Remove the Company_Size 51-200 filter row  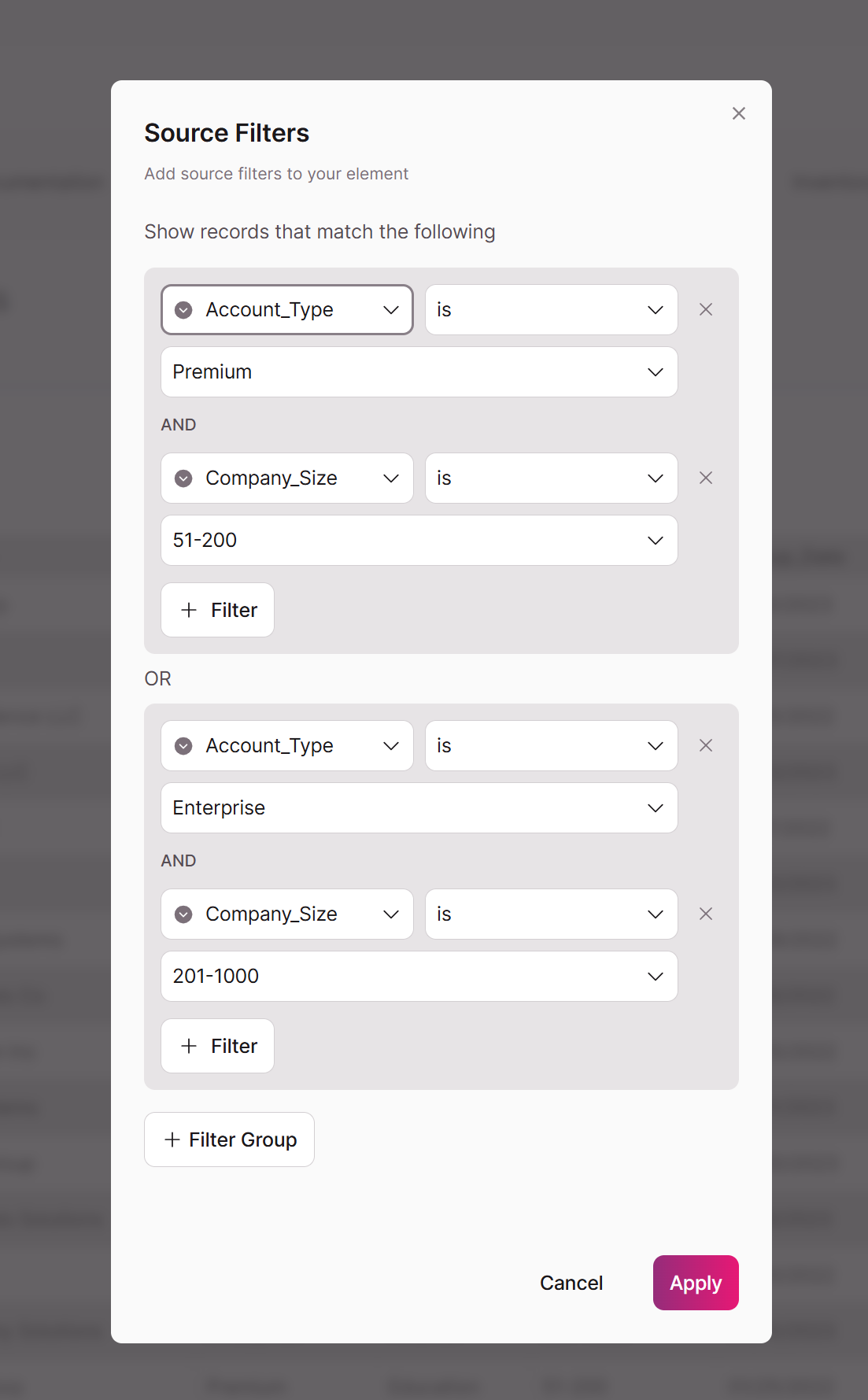tap(706, 478)
